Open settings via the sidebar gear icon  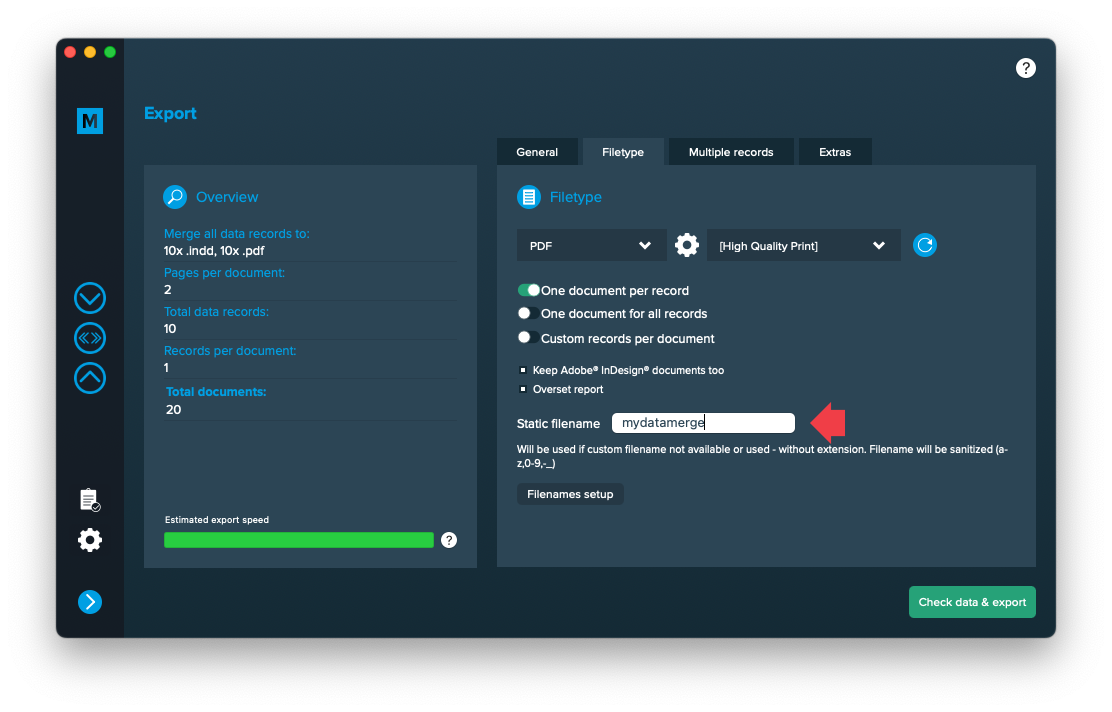tap(90, 541)
